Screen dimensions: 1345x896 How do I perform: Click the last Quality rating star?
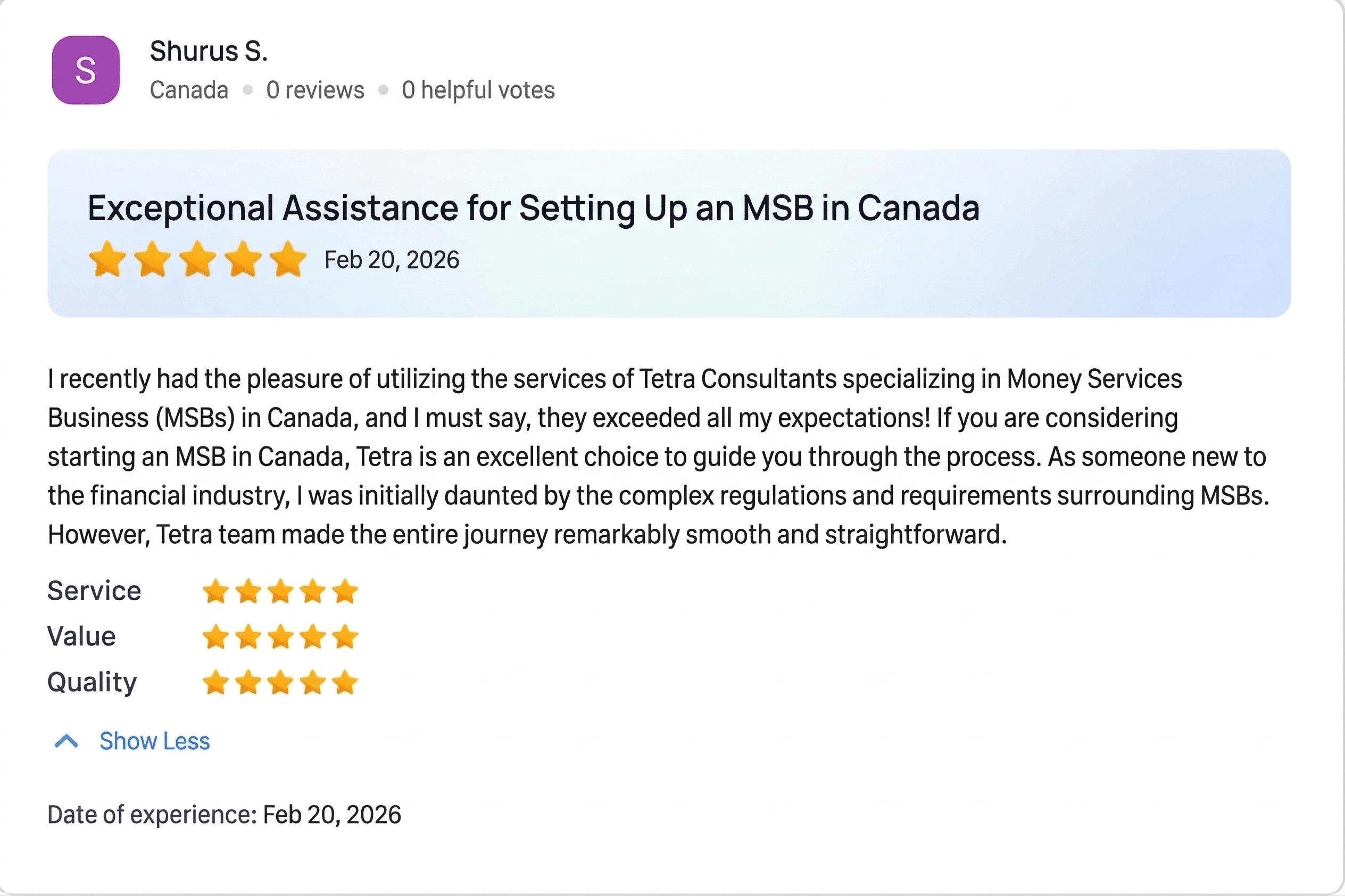coord(345,682)
